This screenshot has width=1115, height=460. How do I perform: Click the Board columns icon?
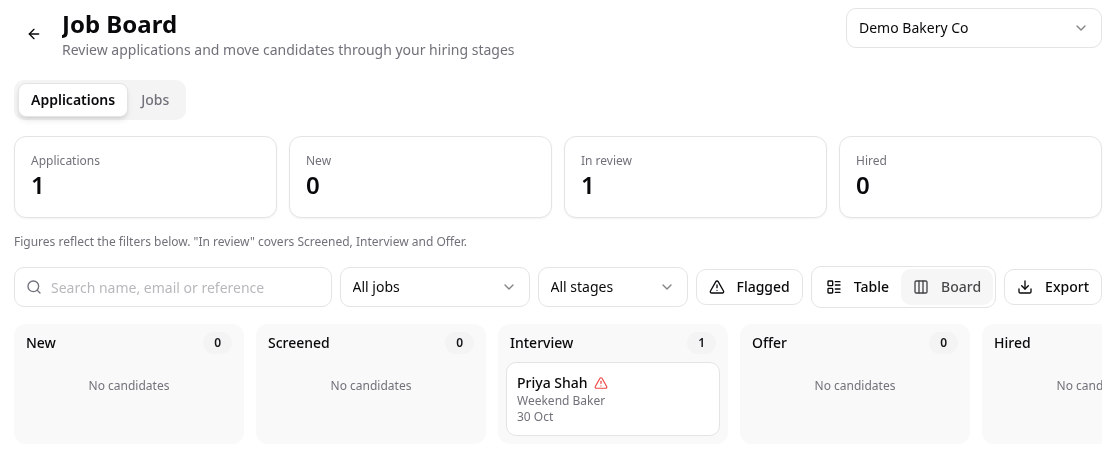click(x=921, y=287)
